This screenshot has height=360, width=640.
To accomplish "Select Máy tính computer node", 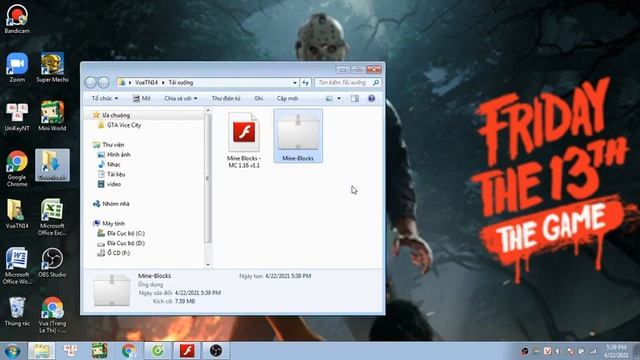I will coord(113,223).
